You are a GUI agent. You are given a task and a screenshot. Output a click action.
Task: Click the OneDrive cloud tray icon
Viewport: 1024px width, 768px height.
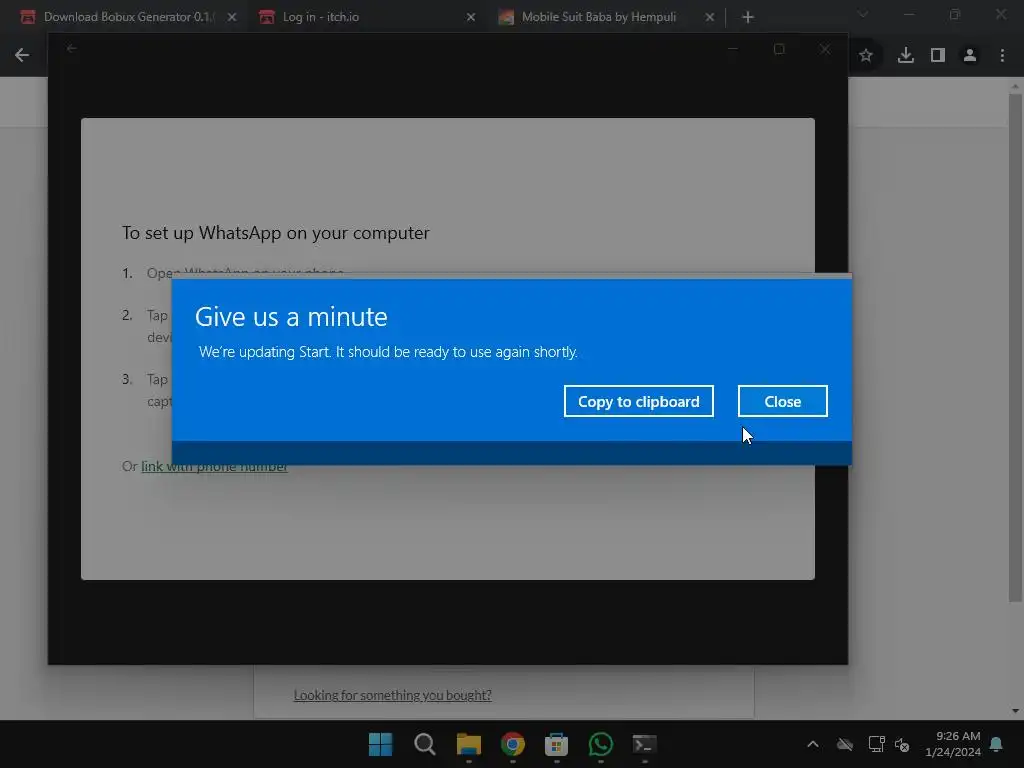click(x=845, y=744)
